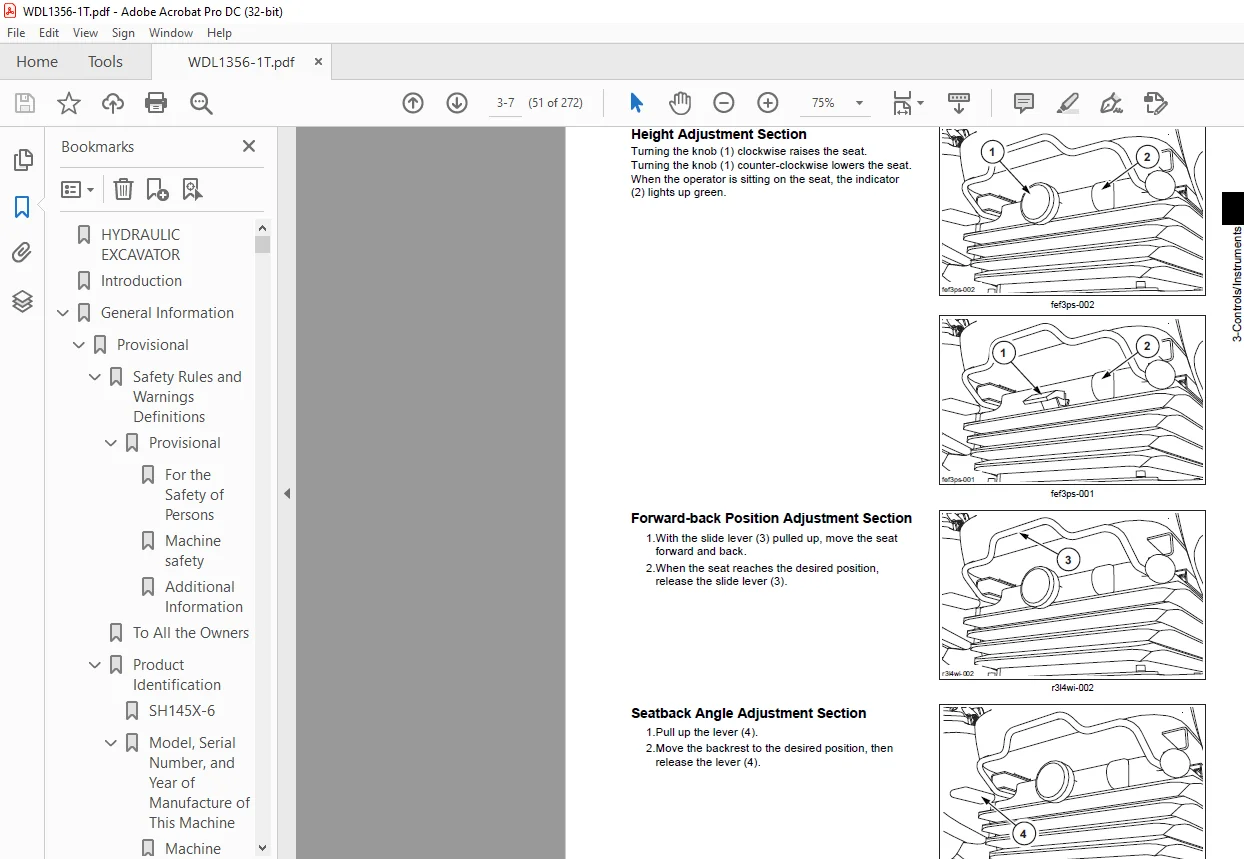Activate the Hand pan tool
Viewport: 1244px width, 859px height.
tap(680, 103)
